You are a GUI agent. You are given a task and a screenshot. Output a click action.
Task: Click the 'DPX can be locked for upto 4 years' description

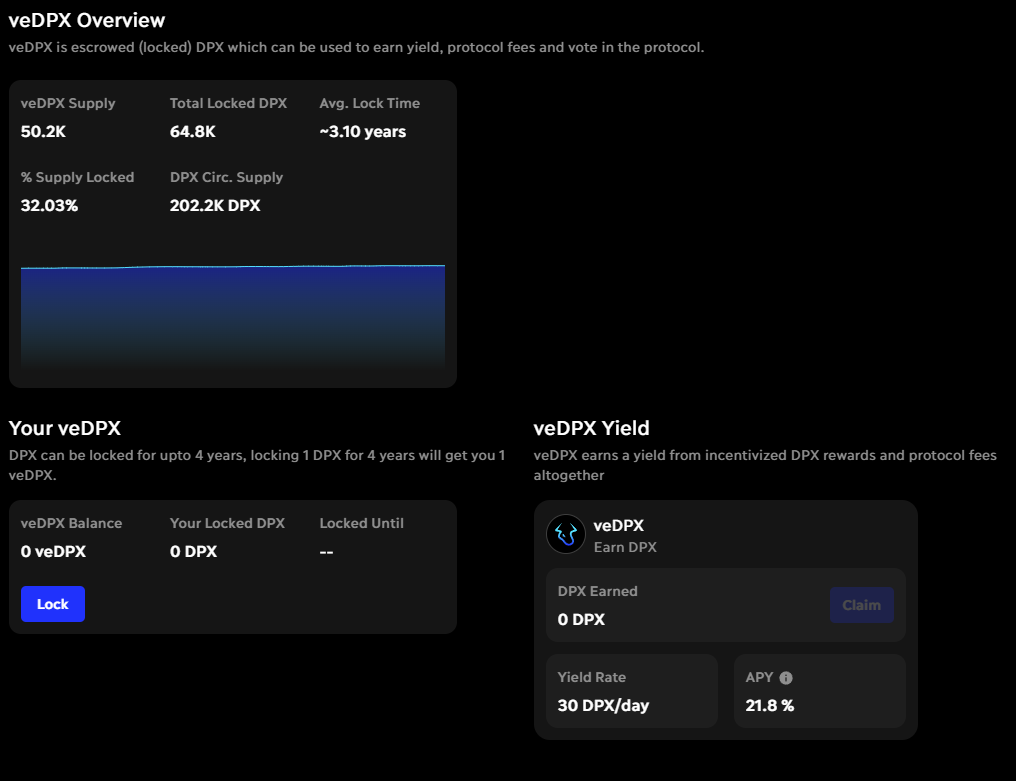(257, 465)
